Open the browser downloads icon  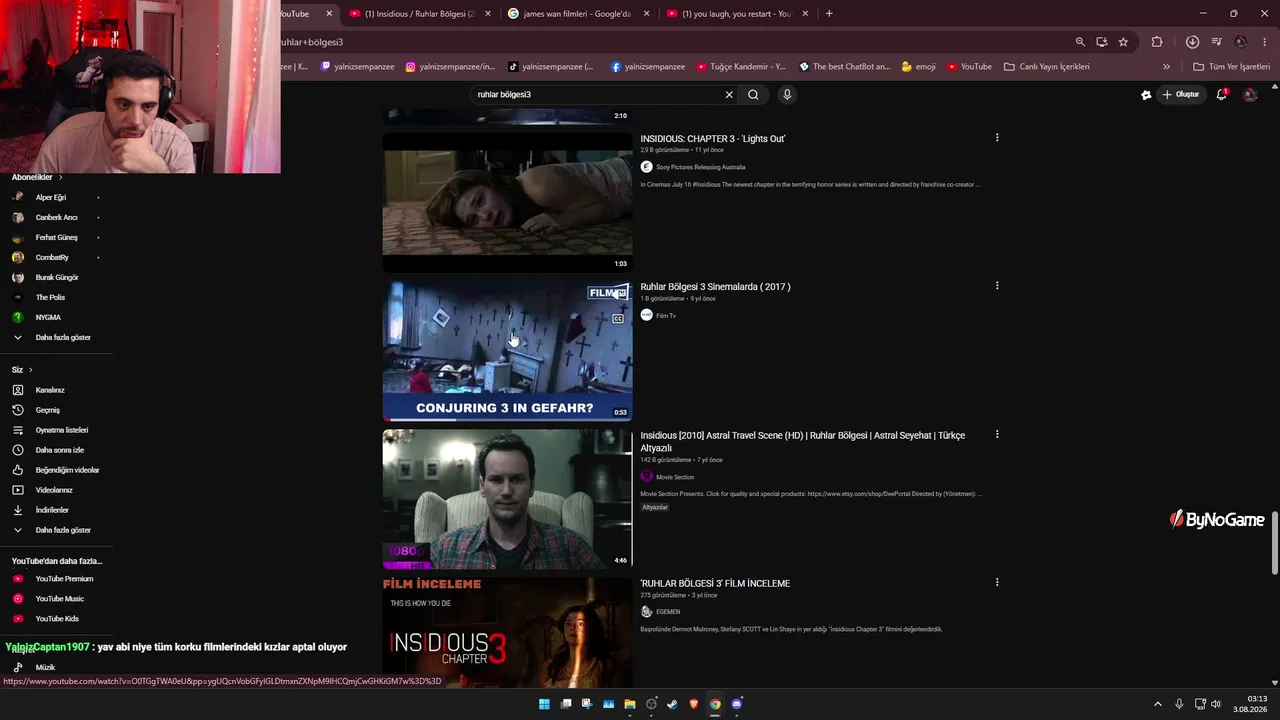coord(1192,42)
